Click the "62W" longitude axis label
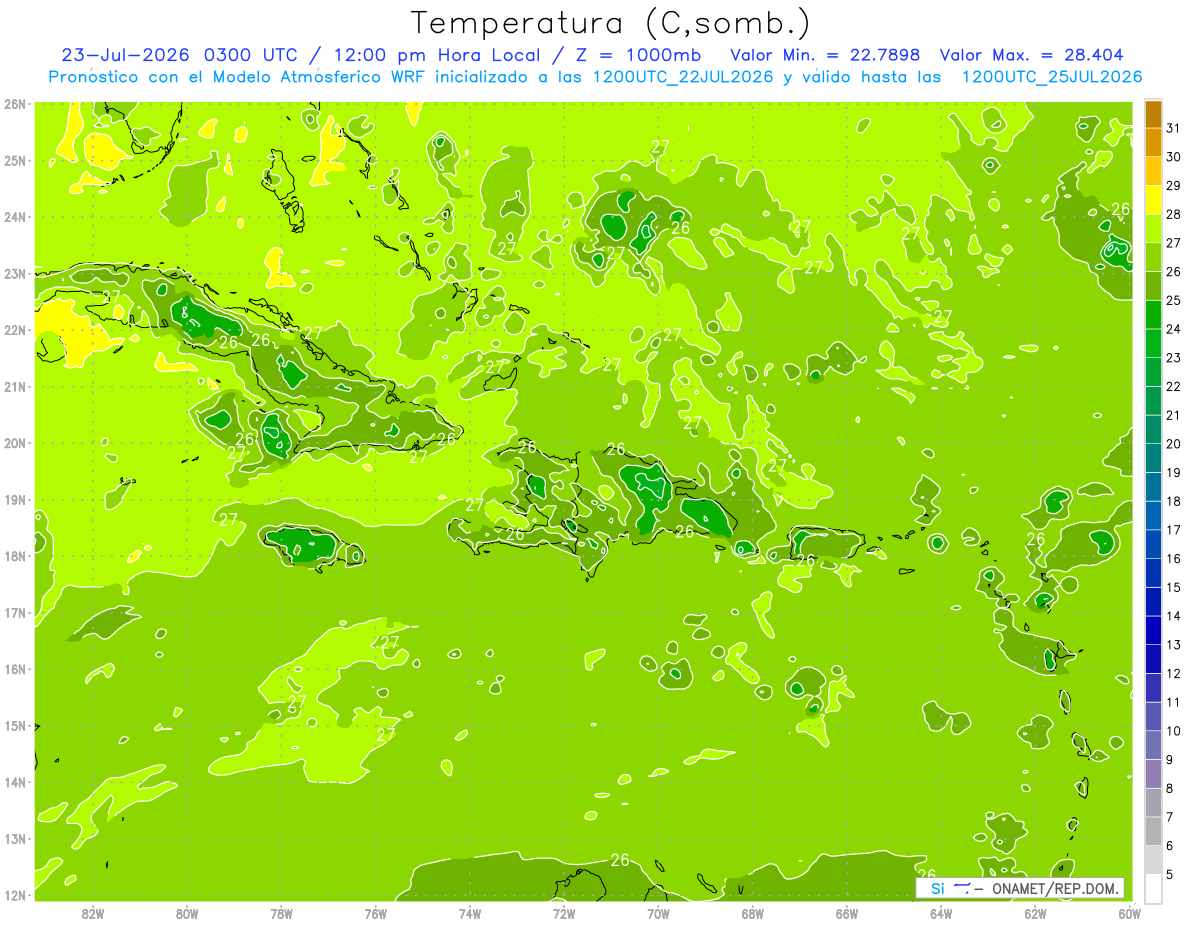1200x927 pixels. [1035, 914]
